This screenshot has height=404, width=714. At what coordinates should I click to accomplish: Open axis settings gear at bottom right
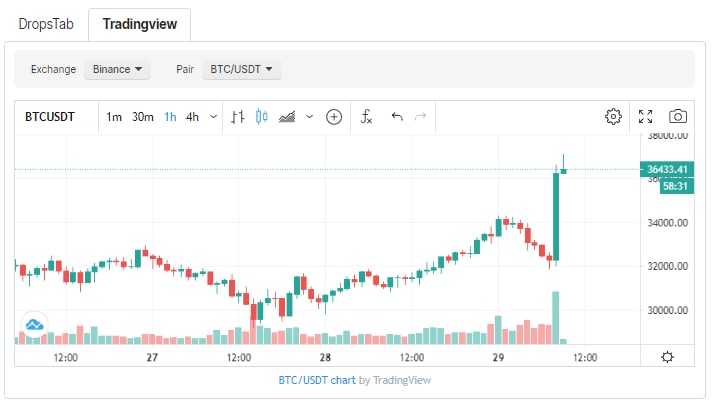[x=668, y=357]
